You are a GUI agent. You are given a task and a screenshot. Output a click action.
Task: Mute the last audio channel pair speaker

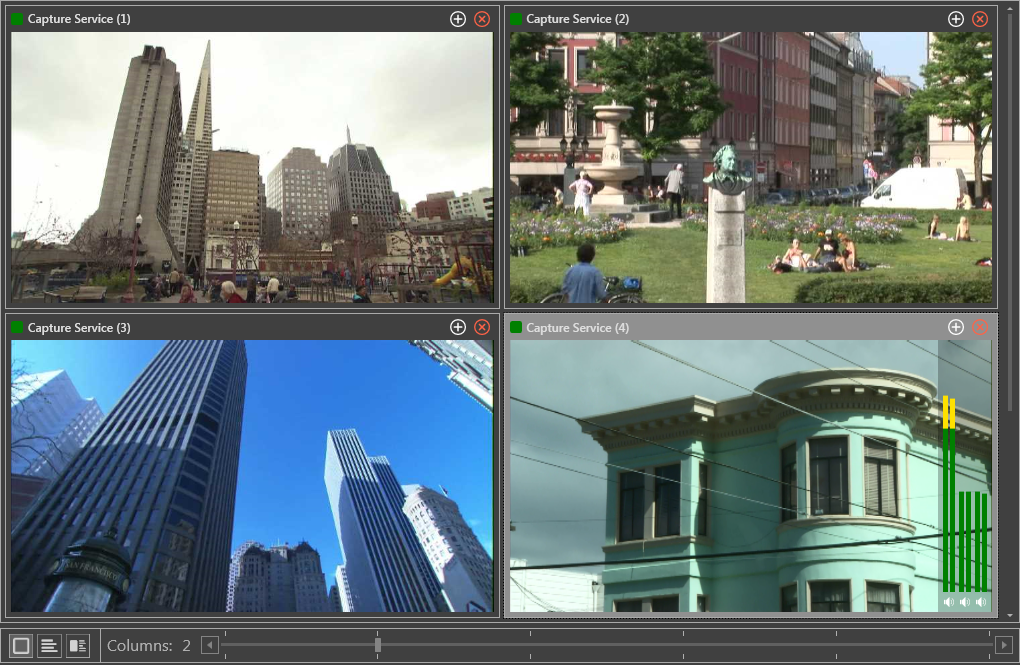point(981,602)
